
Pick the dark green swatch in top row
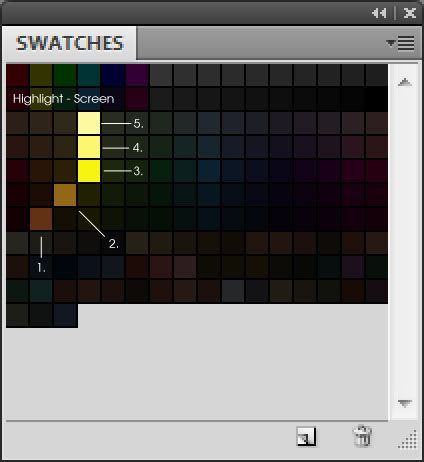coord(65,75)
